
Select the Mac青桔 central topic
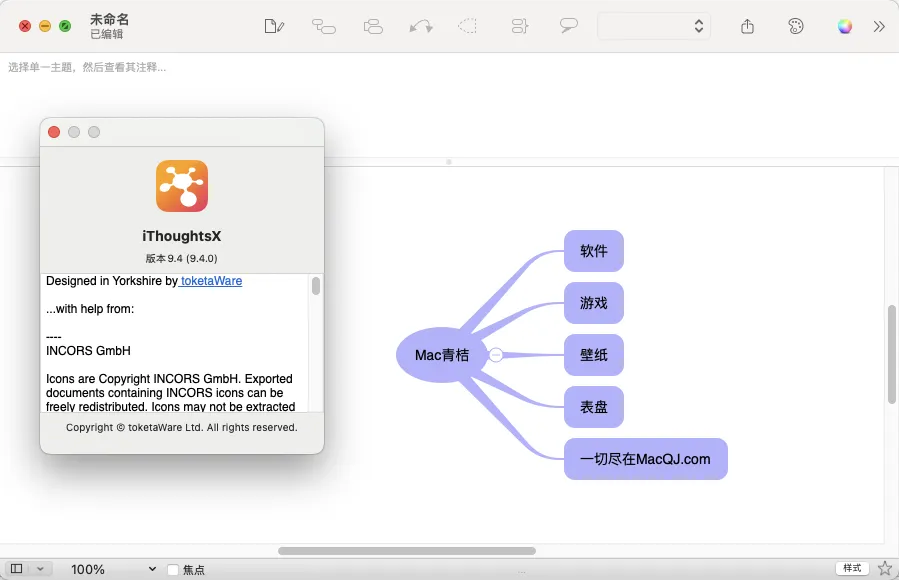click(442, 355)
